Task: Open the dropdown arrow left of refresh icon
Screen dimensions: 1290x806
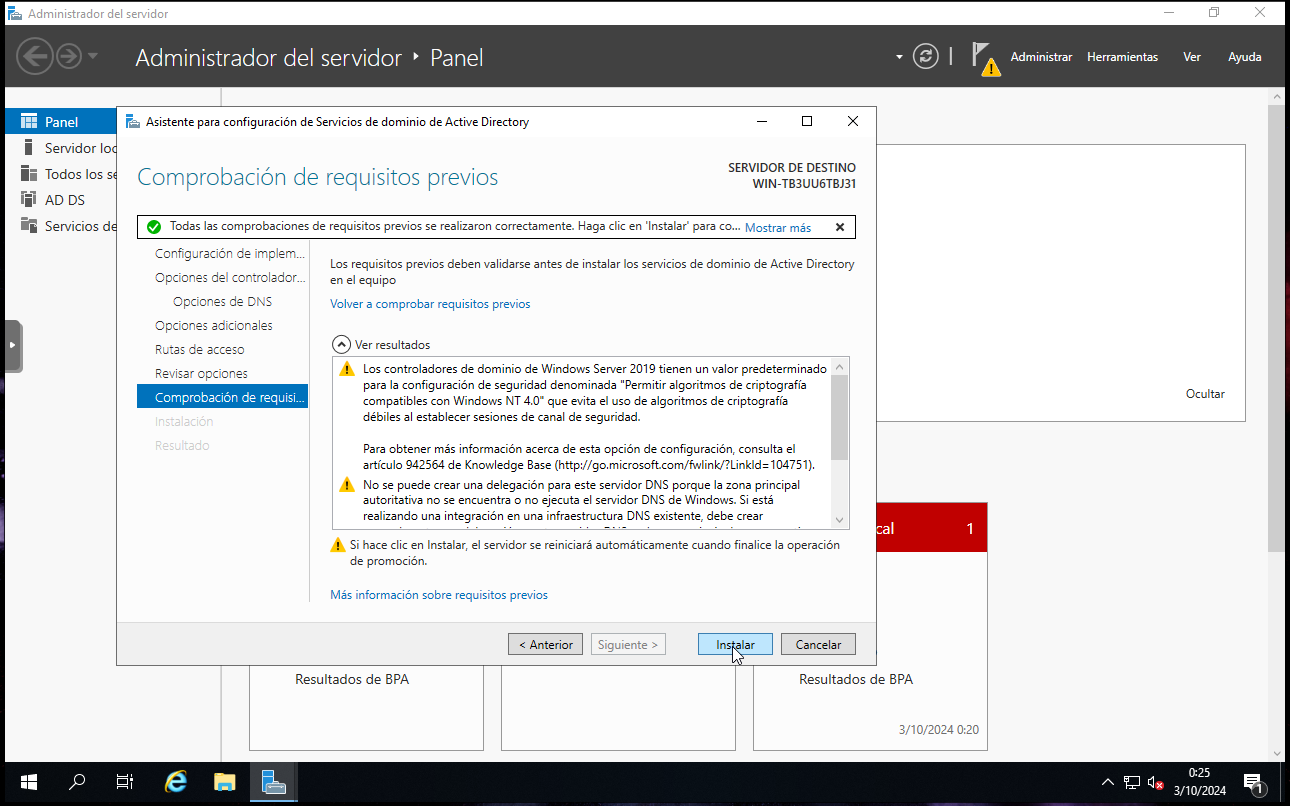Action: (899, 57)
